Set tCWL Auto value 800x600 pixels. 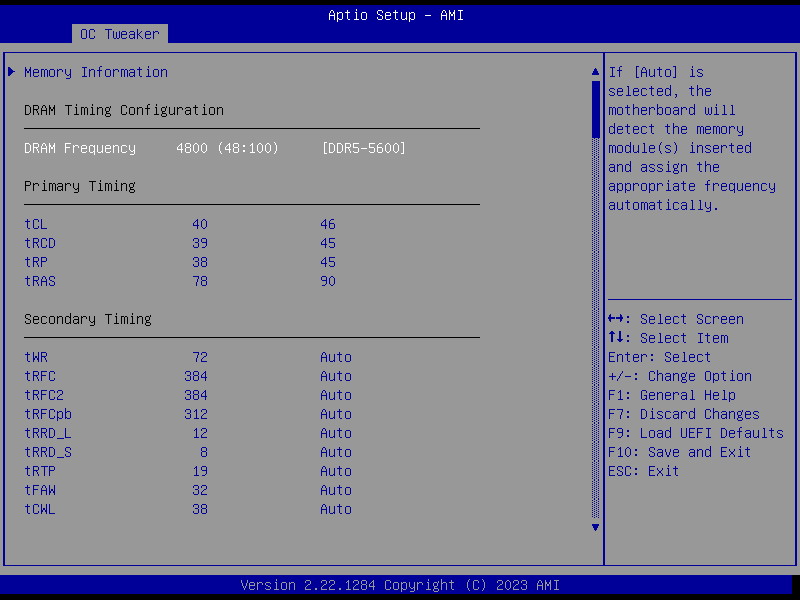click(336, 509)
